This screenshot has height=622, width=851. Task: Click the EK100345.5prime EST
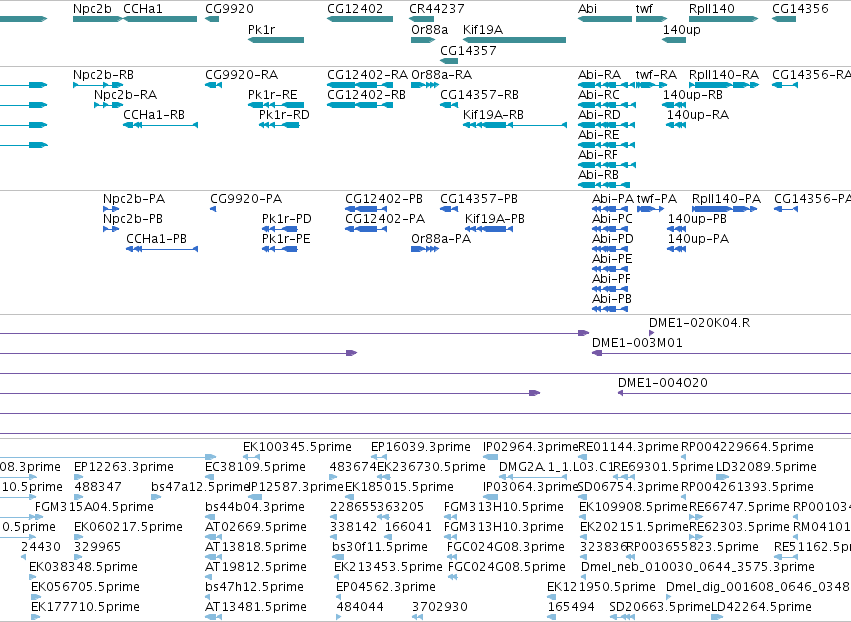point(251,457)
